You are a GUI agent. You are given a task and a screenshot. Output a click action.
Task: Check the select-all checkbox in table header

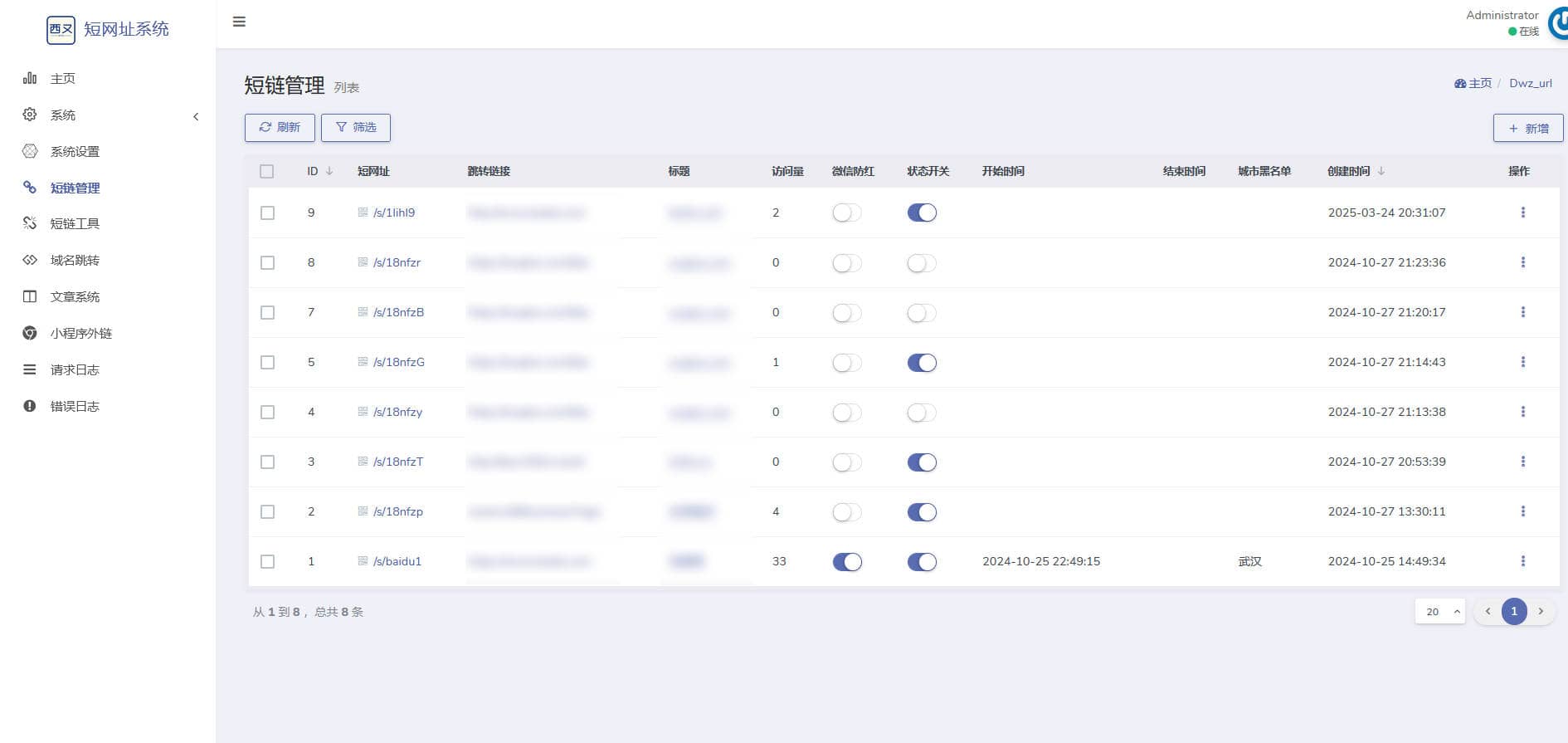[266, 171]
